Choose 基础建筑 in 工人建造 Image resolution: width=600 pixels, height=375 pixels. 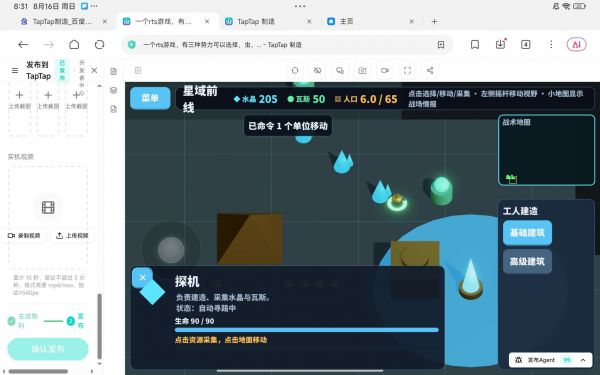527,233
